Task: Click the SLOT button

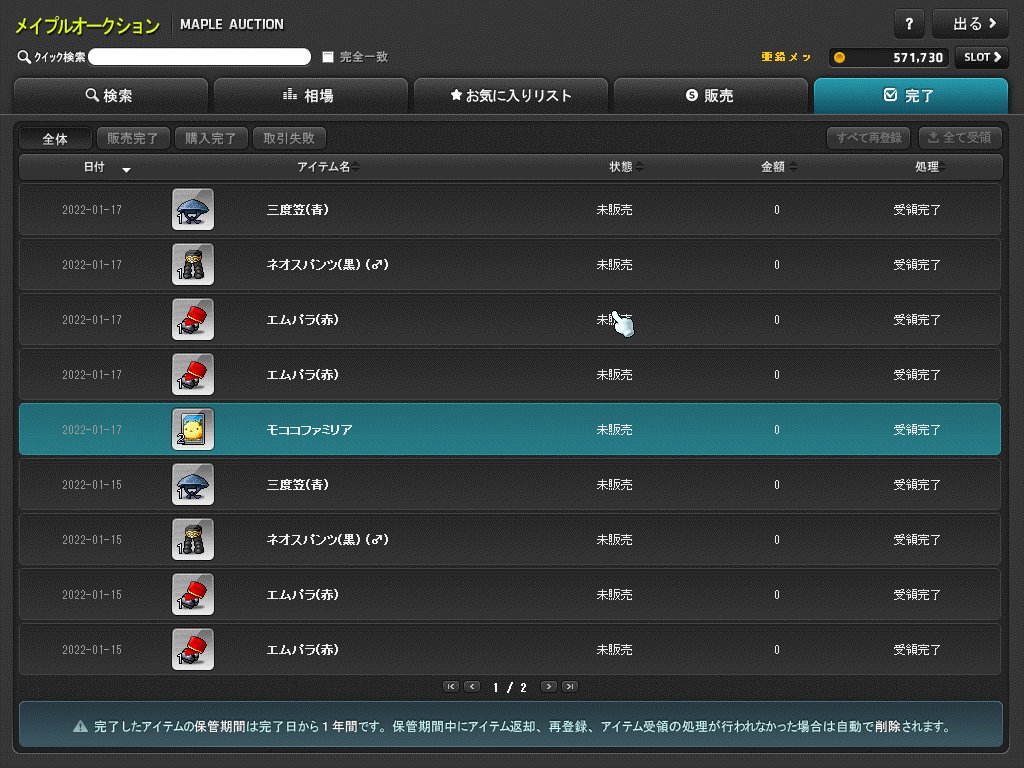Action: [982, 57]
